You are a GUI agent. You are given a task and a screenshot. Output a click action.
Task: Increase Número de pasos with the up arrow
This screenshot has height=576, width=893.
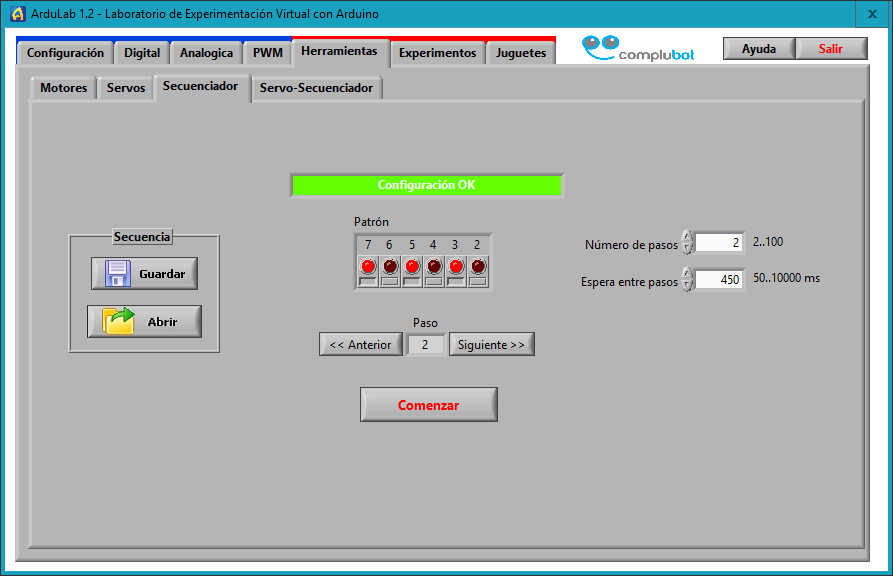point(687,237)
